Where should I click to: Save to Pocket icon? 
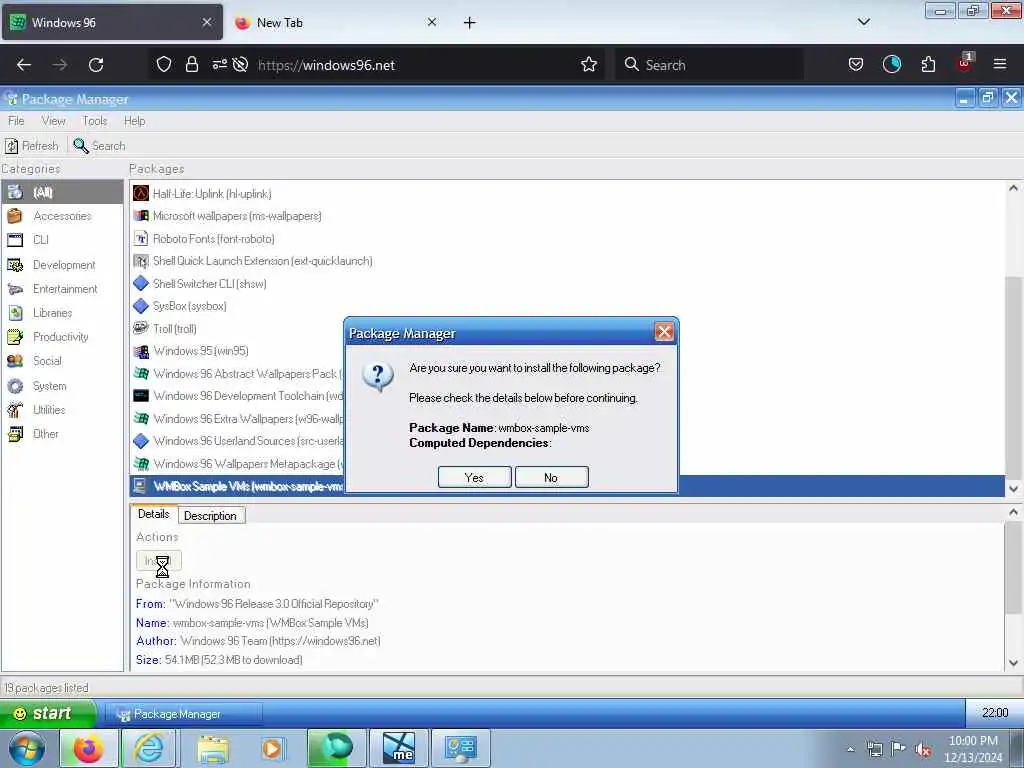point(856,65)
